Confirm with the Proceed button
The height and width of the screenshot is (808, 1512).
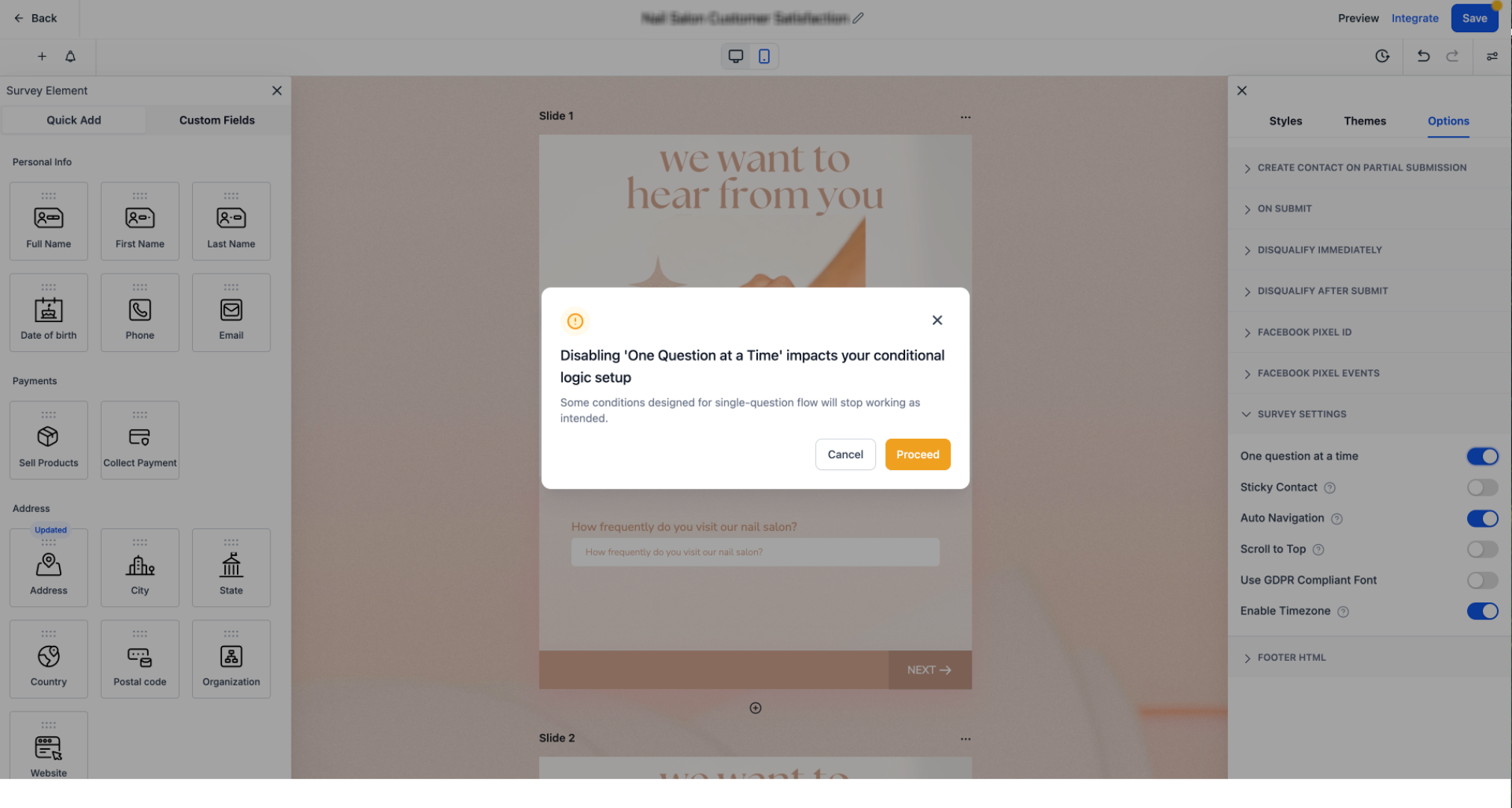click(x=917, y=454)
